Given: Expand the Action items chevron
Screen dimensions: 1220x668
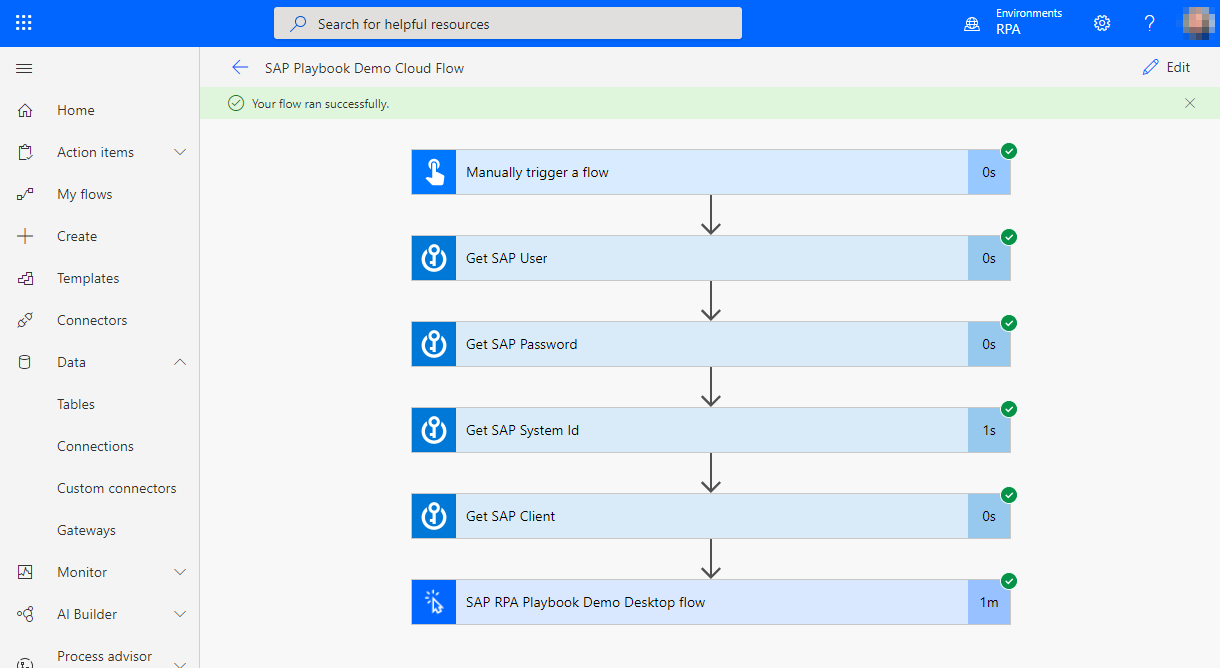Looking at the screenshot, I should click(x=180, y=152).
